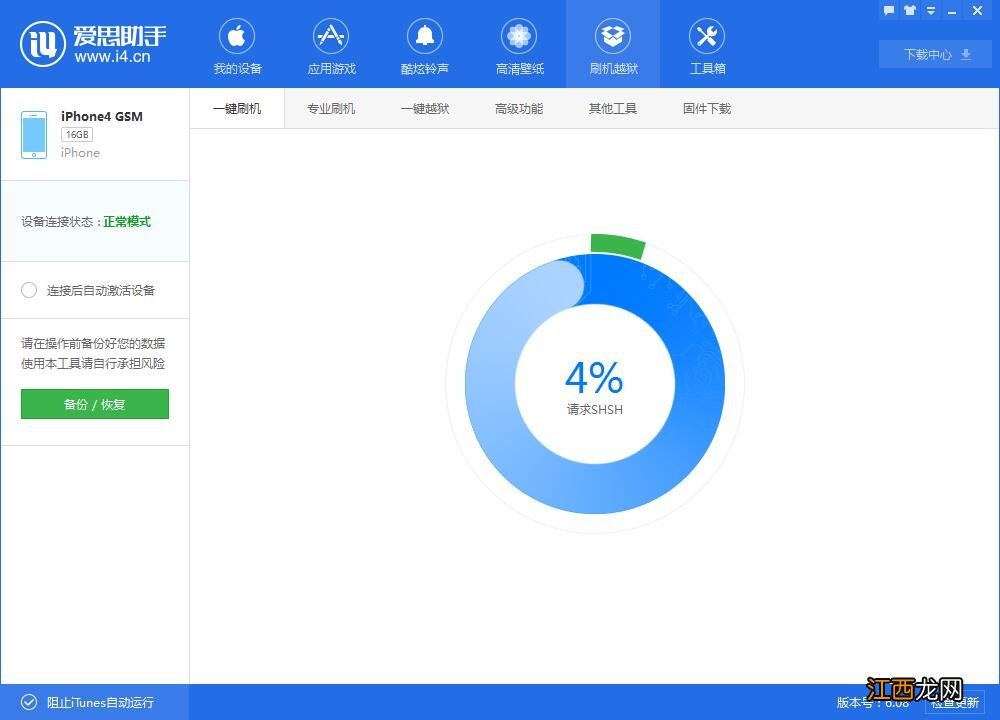Close the 爱思助手 window
Image resolution: width=1000 pixels, height=720 pixels.
pos(977,11)
